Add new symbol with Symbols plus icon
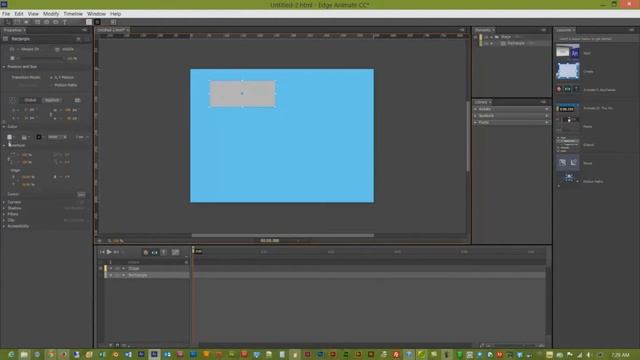The image size is (640, 360). [547, 116]
